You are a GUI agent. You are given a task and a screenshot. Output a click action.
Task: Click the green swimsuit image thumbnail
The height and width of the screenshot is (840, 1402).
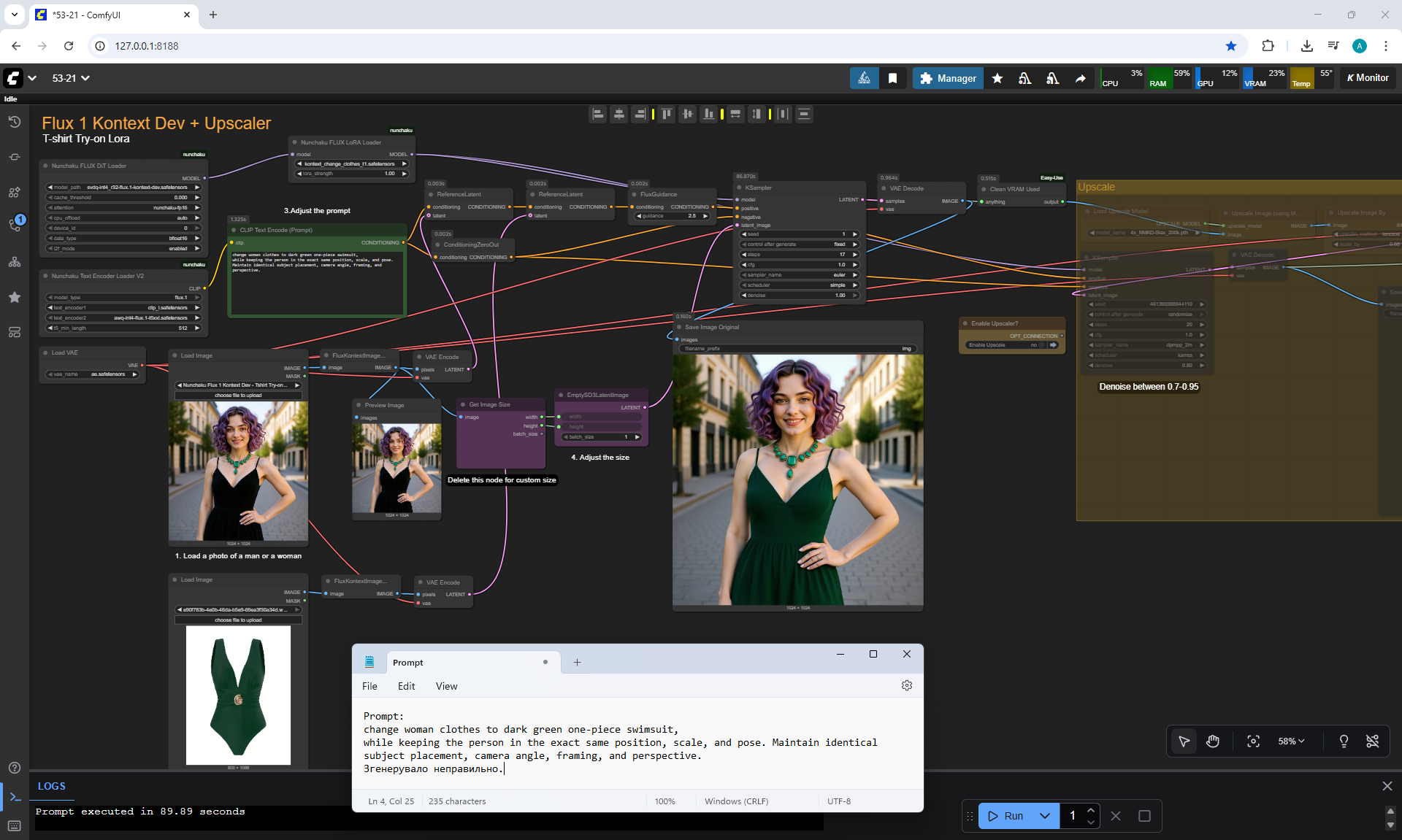point(238,695)
